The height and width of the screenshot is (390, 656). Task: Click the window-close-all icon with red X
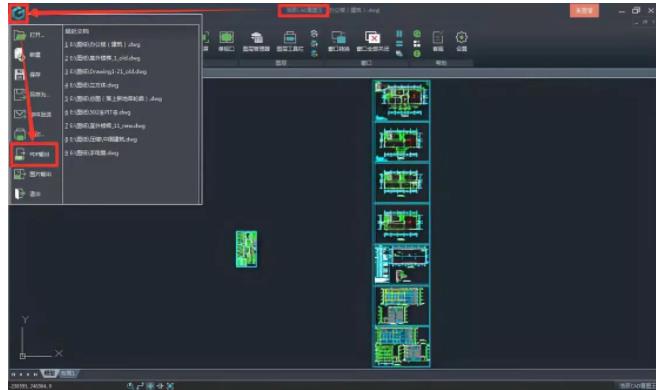coord(372,41)
